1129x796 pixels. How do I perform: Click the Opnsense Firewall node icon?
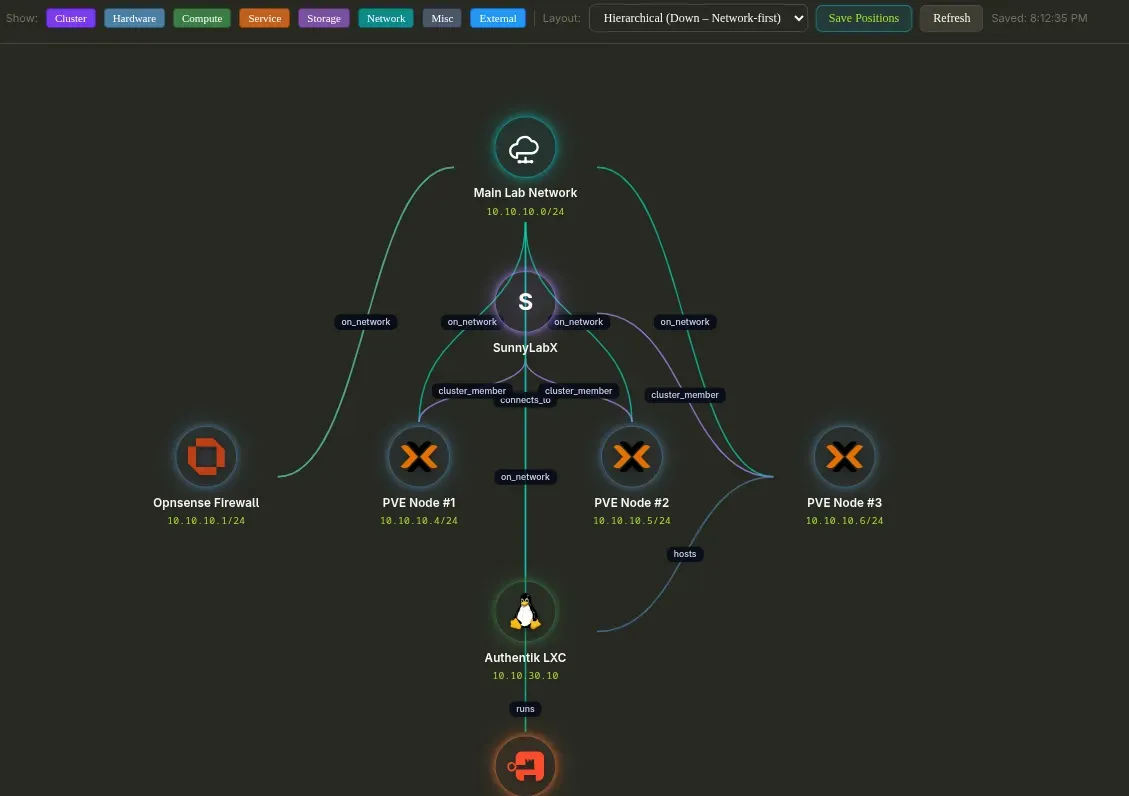(206, 457)
